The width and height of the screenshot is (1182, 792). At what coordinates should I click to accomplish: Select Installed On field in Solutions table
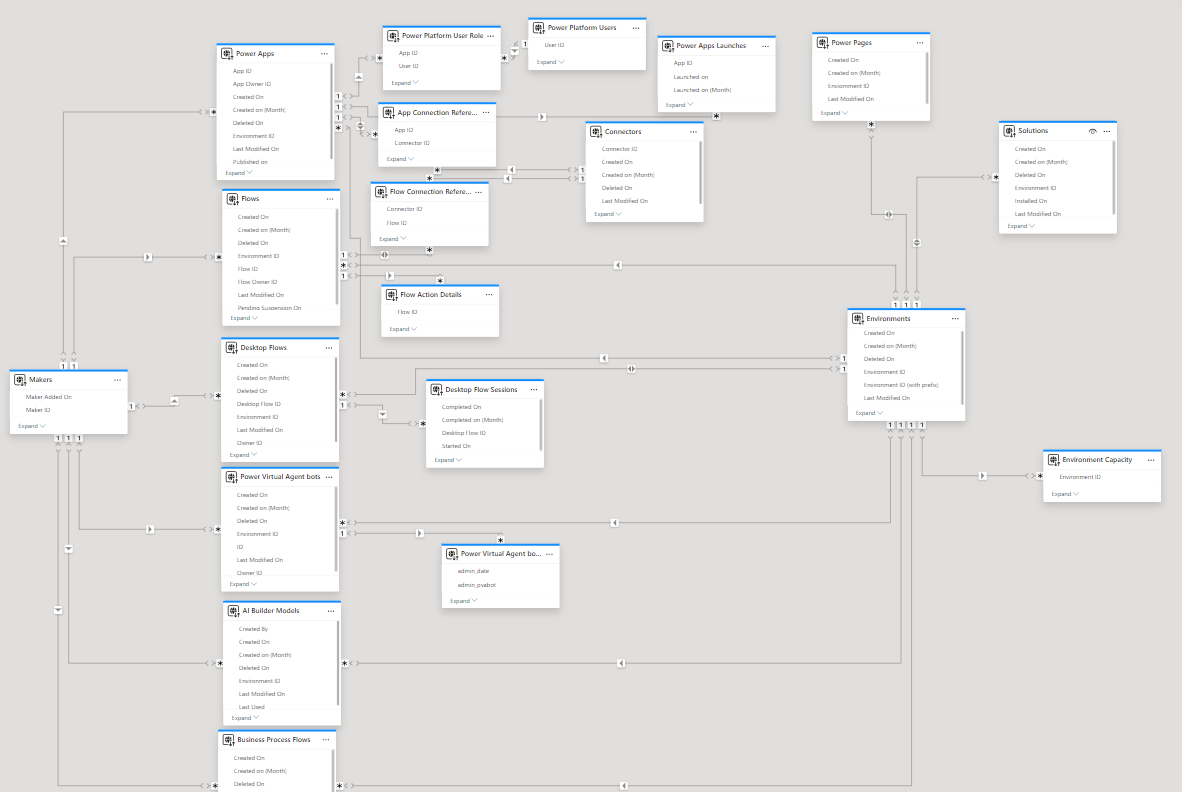(x=1030, y=201)
